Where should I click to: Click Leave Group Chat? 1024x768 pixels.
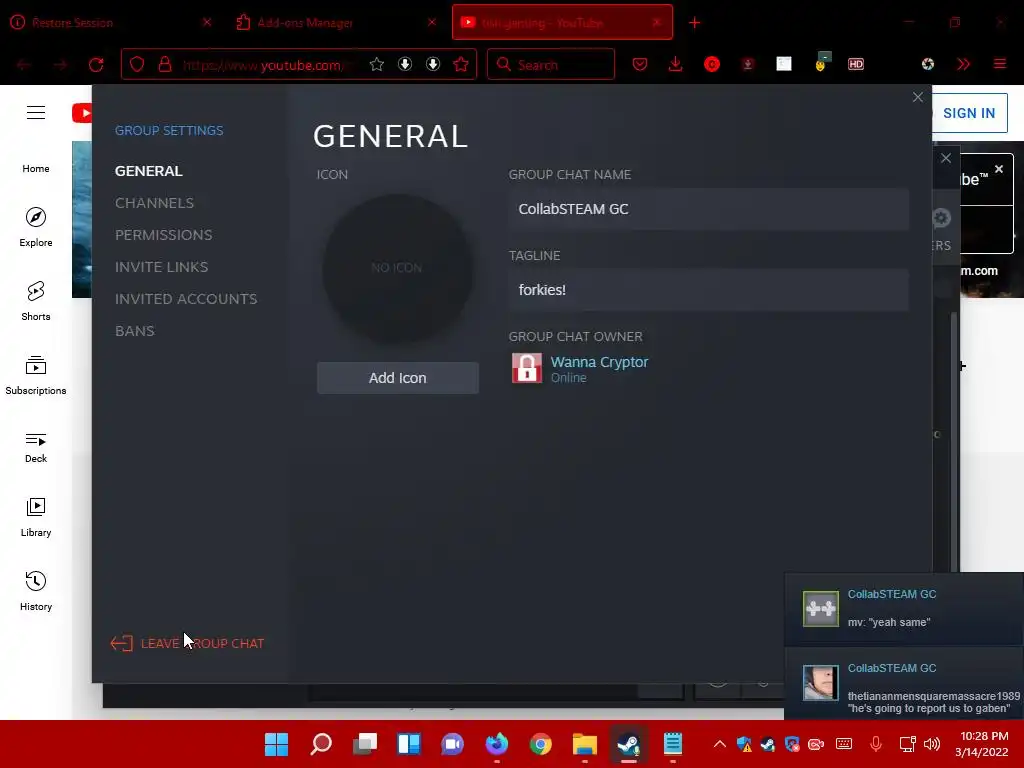[187, 643]
